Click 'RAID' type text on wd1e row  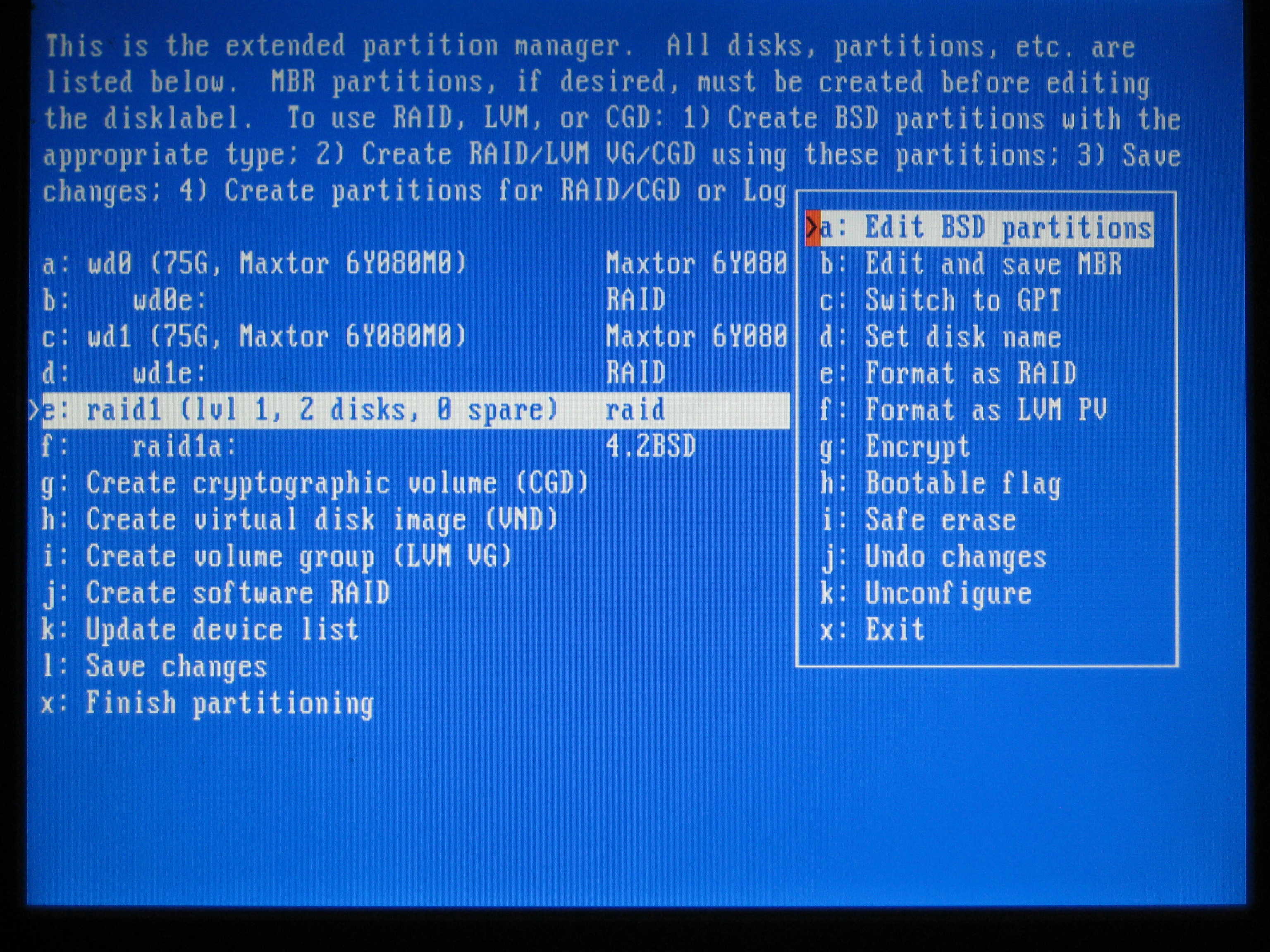pyautogui.click(x=635, y=374)
